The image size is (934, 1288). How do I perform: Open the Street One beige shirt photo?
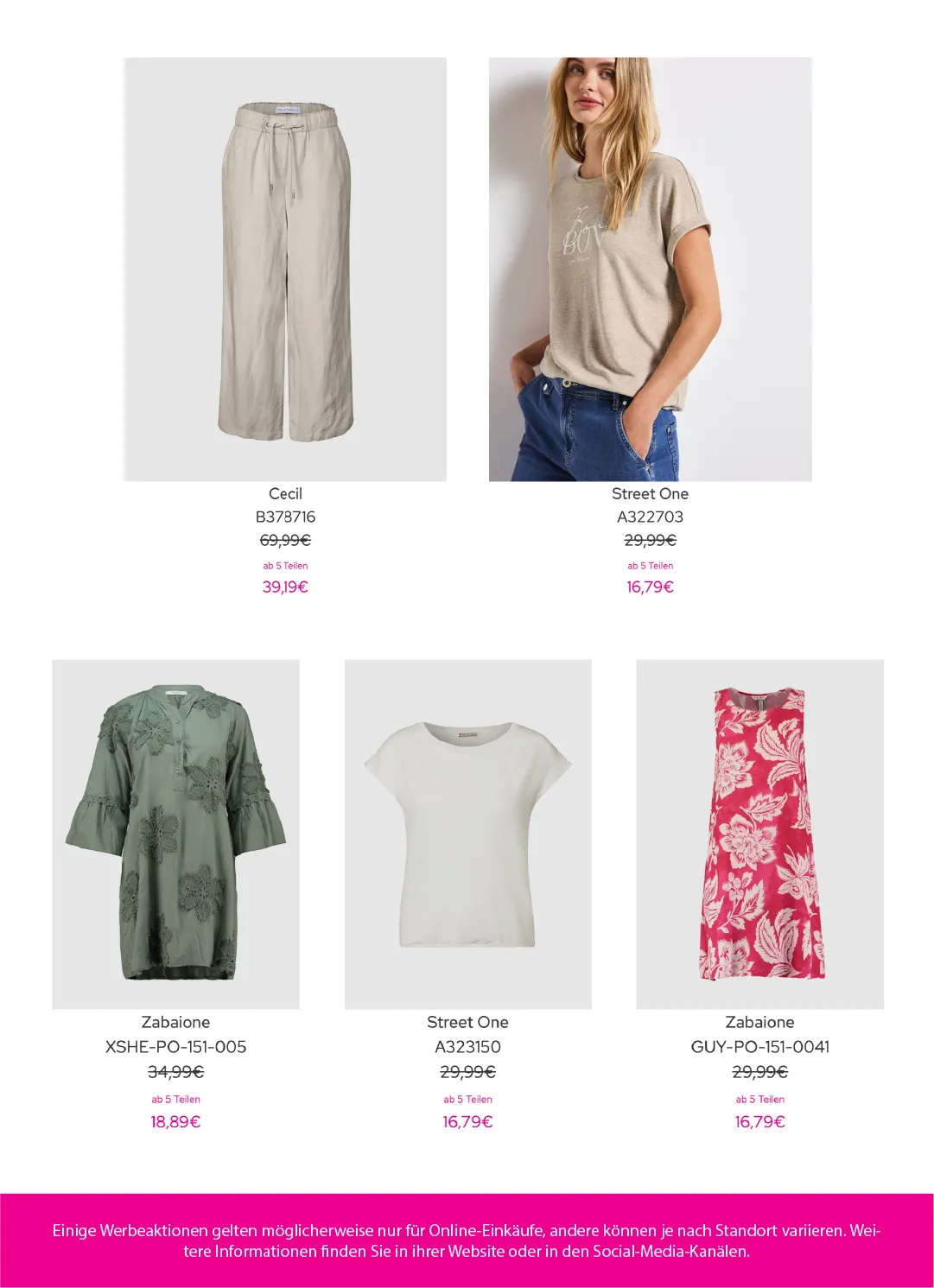(650, 269)
